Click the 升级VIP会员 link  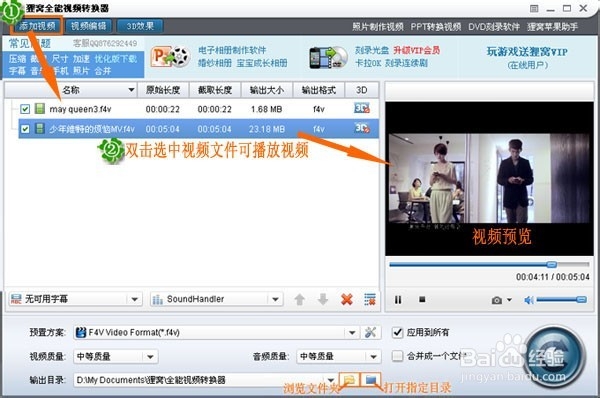(416, 50)
